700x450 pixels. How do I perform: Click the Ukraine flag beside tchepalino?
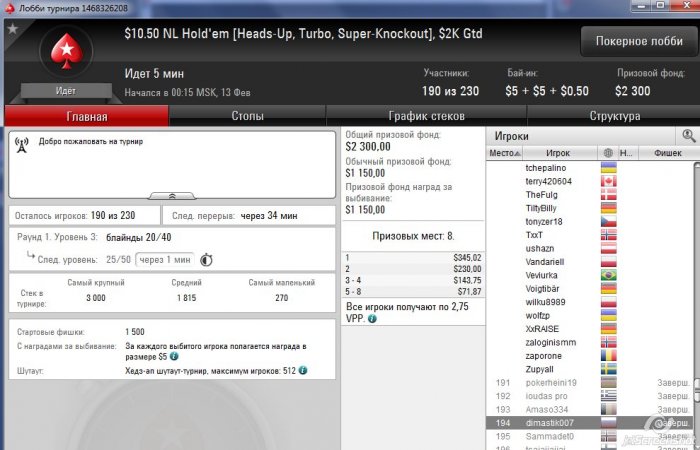(608, 168)
